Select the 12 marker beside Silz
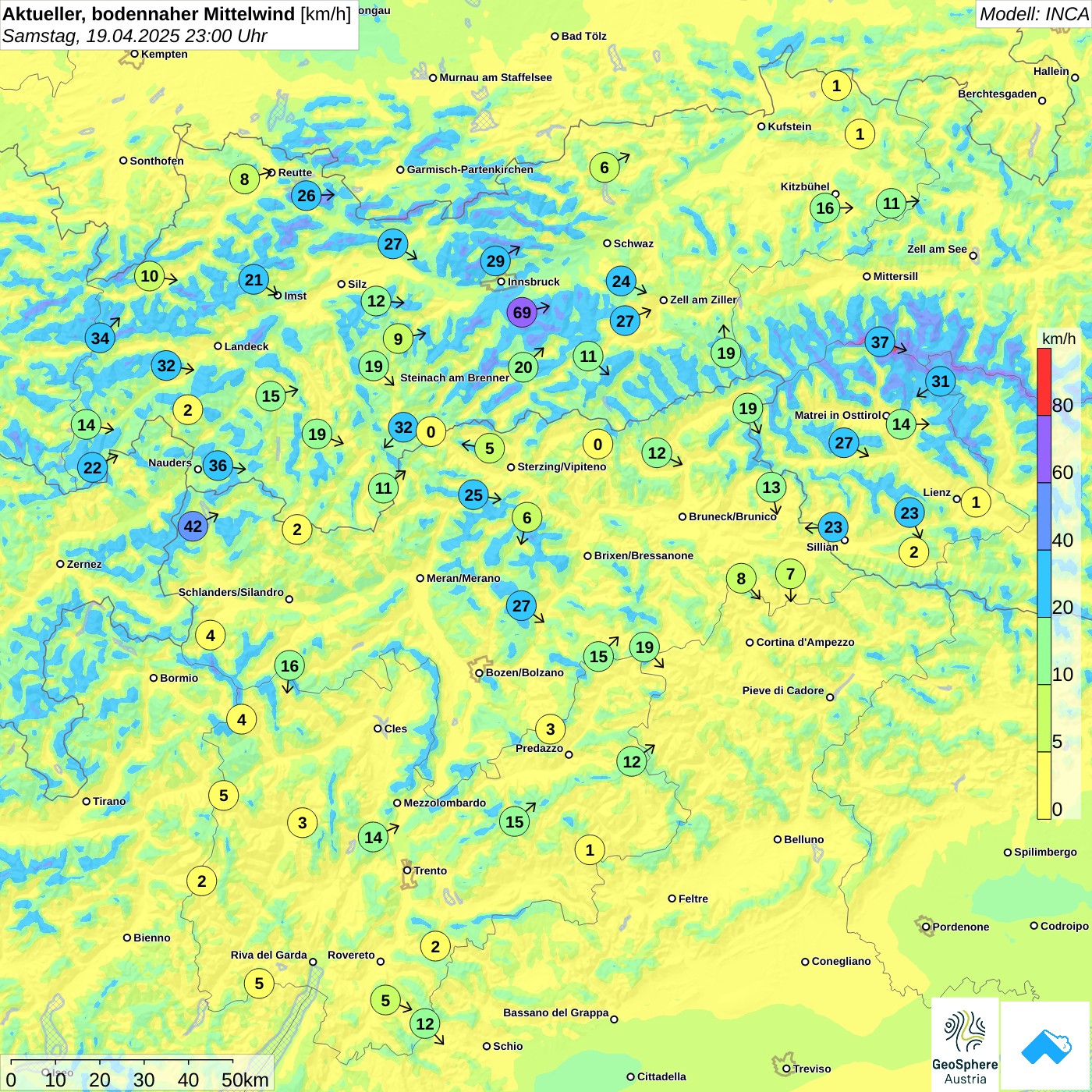Image resolution: width=1092 pixels, height=1092 pixels. [x=376, y=301]
